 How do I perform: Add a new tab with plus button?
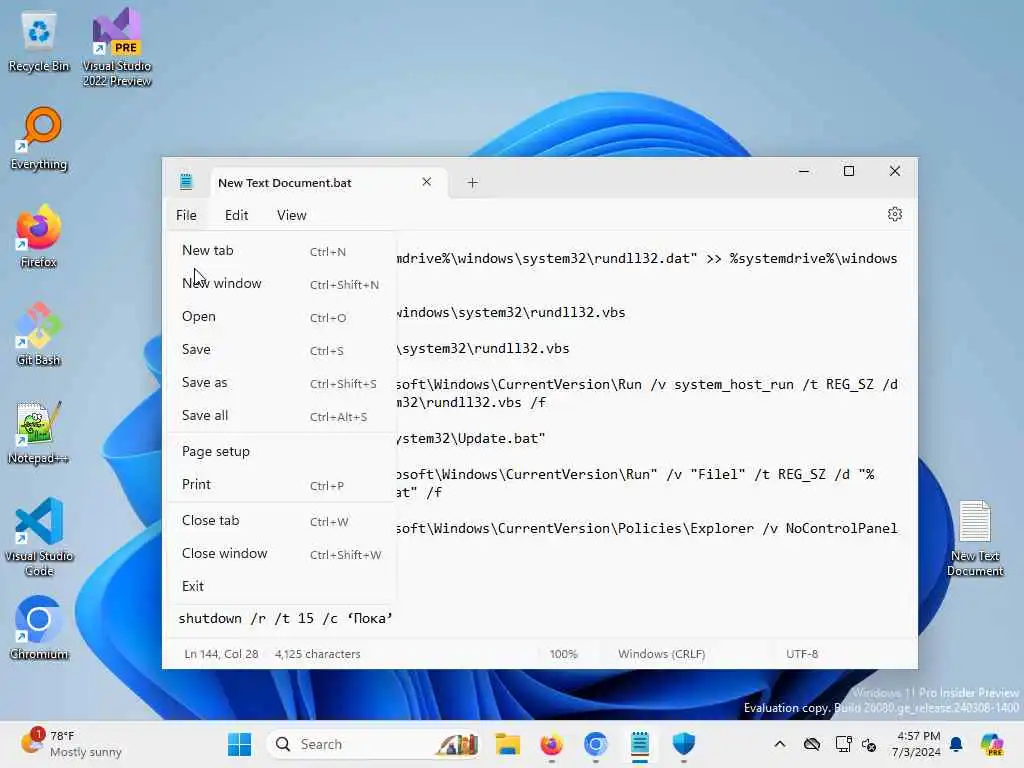[x=472, y=183]
